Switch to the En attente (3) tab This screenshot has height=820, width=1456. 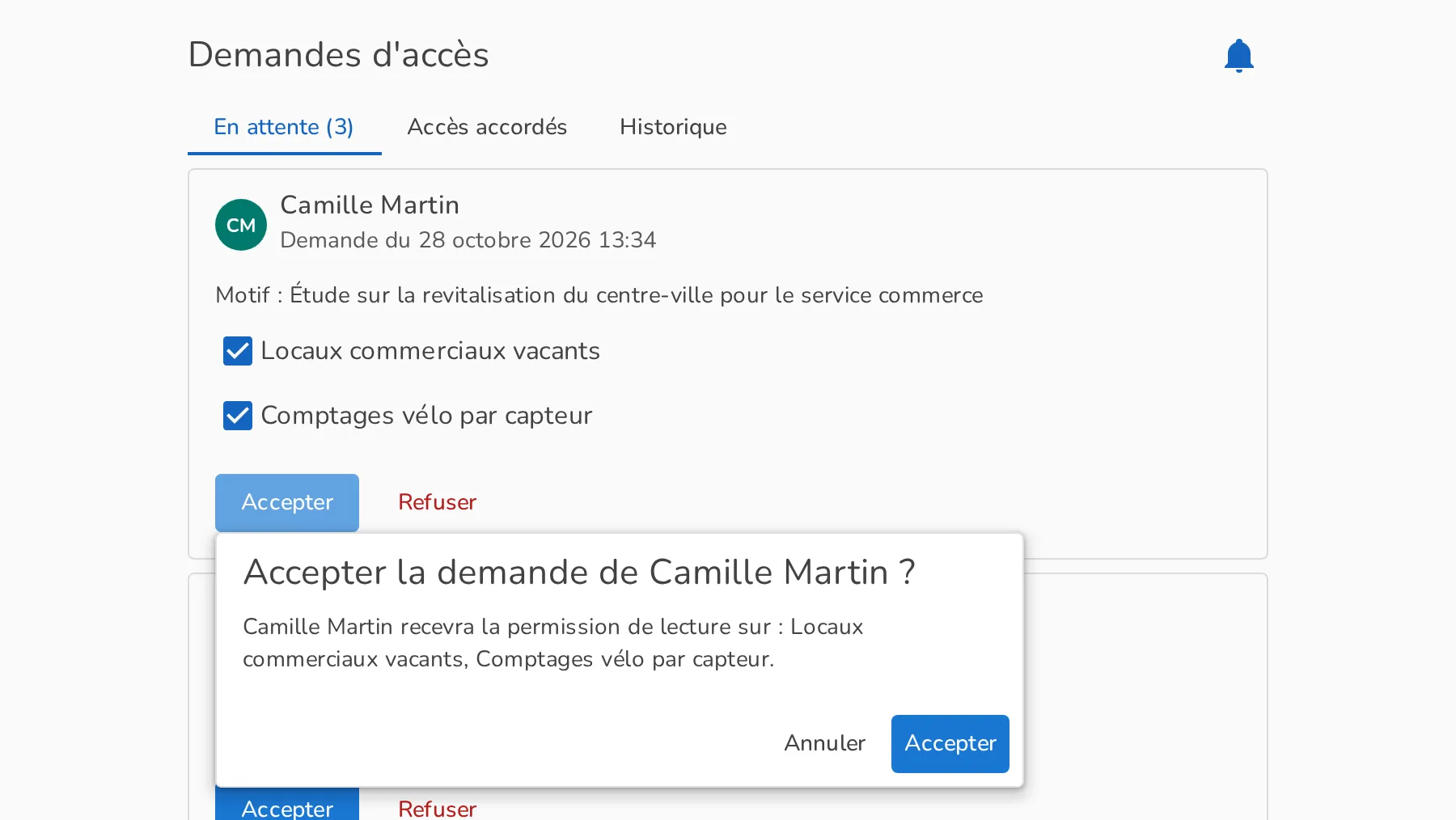284,127
